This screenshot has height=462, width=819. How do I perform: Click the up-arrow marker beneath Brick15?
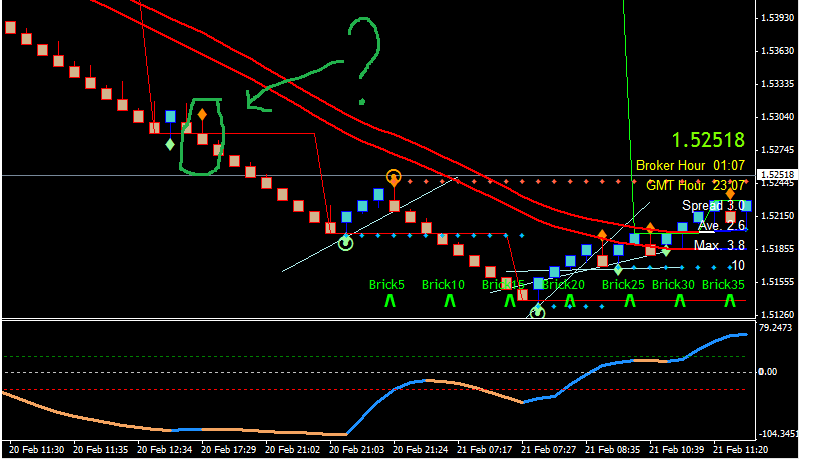coord(510,301)
